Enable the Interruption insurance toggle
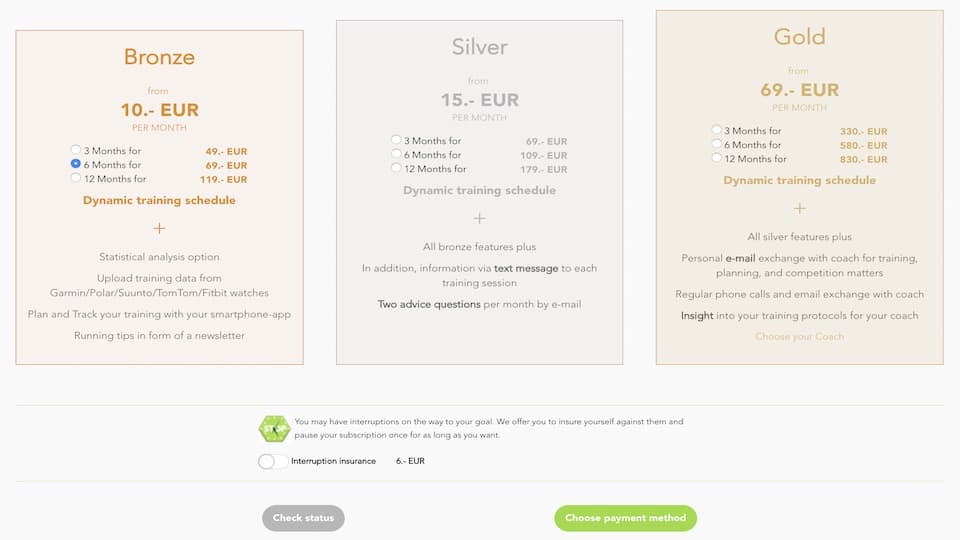Screen dimensions: 960x540 tap(272, 461)
